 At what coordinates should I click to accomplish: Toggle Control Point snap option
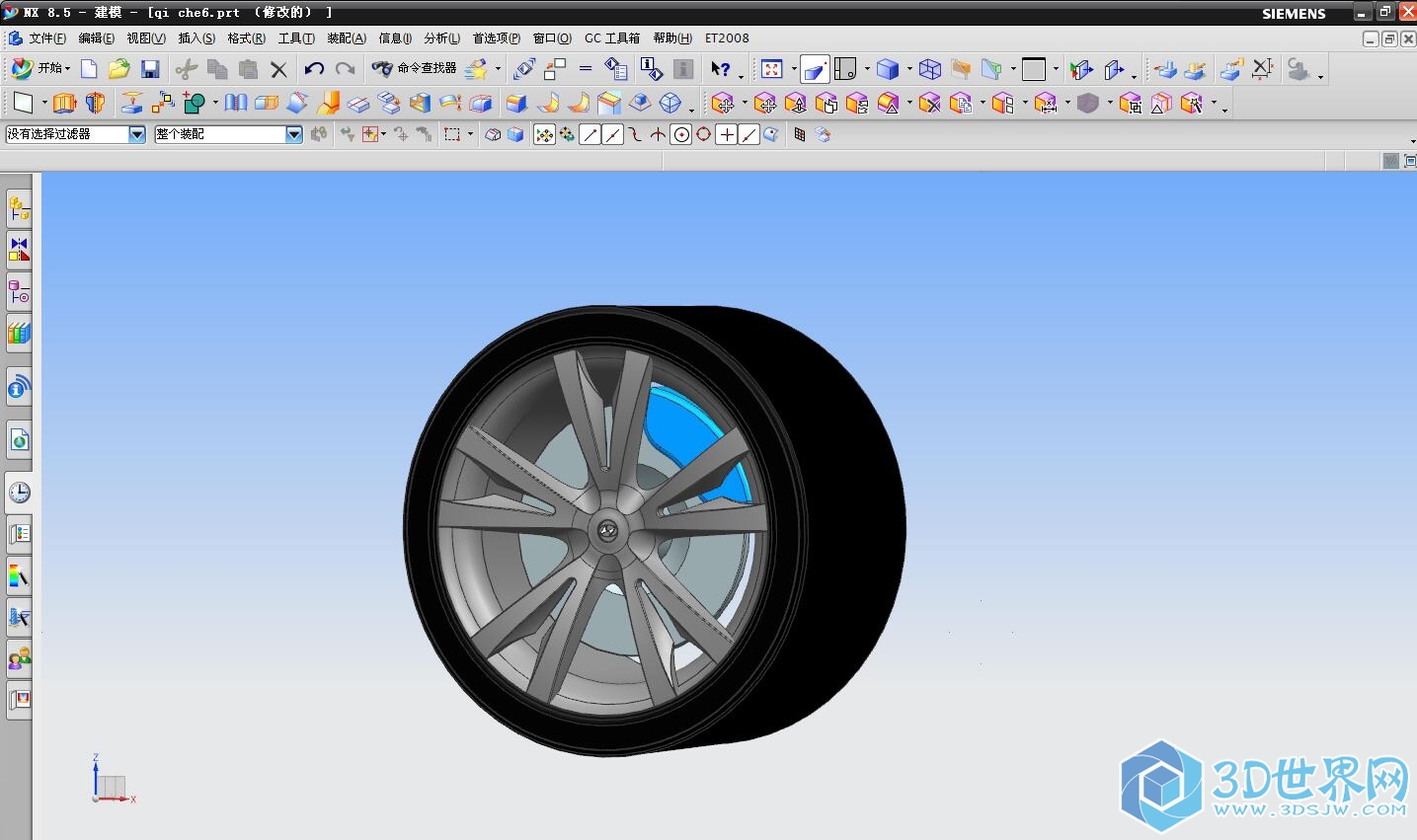pyautogui.click(x=635, y=134)
